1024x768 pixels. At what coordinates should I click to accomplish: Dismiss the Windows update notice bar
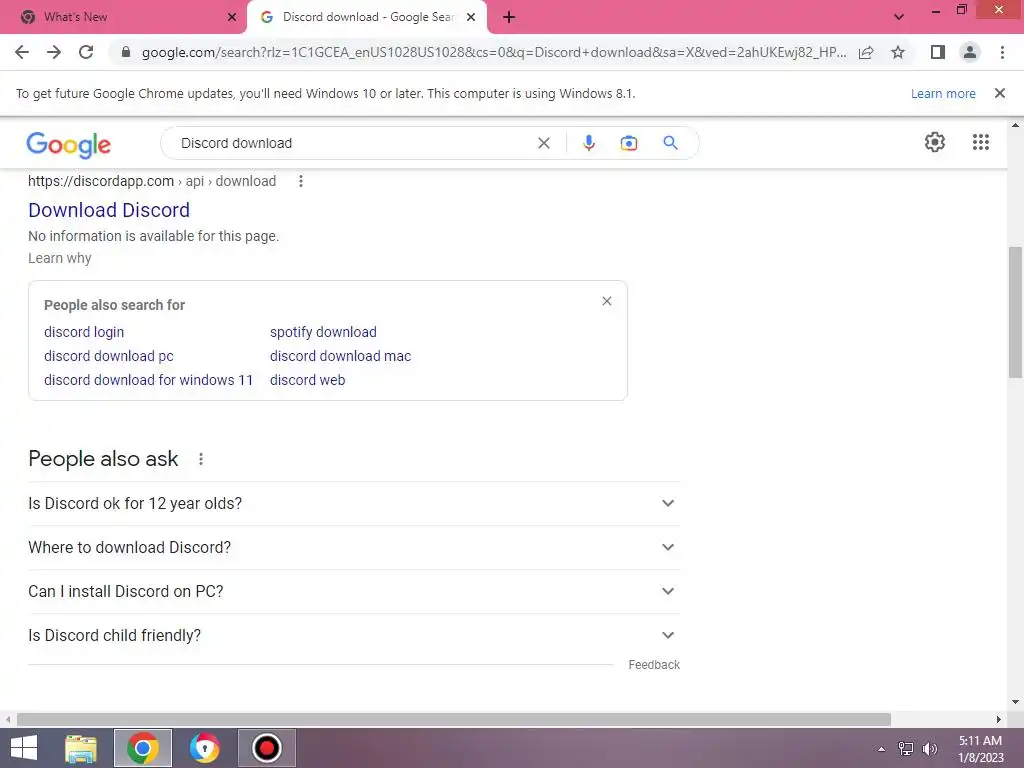coord(999,93)
